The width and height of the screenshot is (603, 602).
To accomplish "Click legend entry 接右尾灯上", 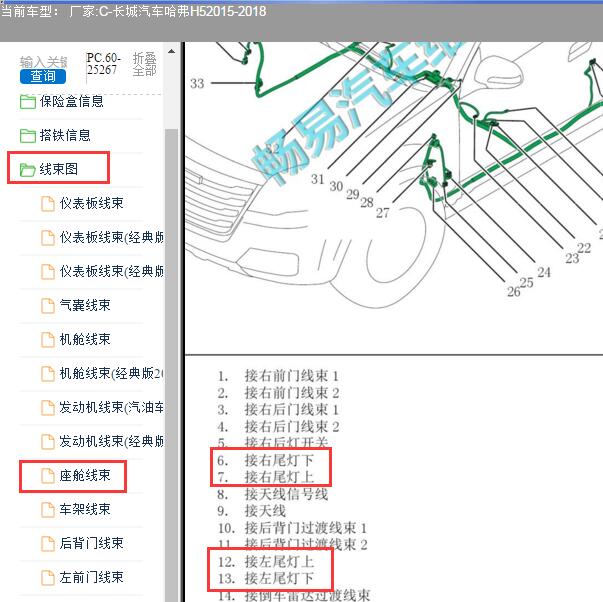I will click(x=279, y=477).
